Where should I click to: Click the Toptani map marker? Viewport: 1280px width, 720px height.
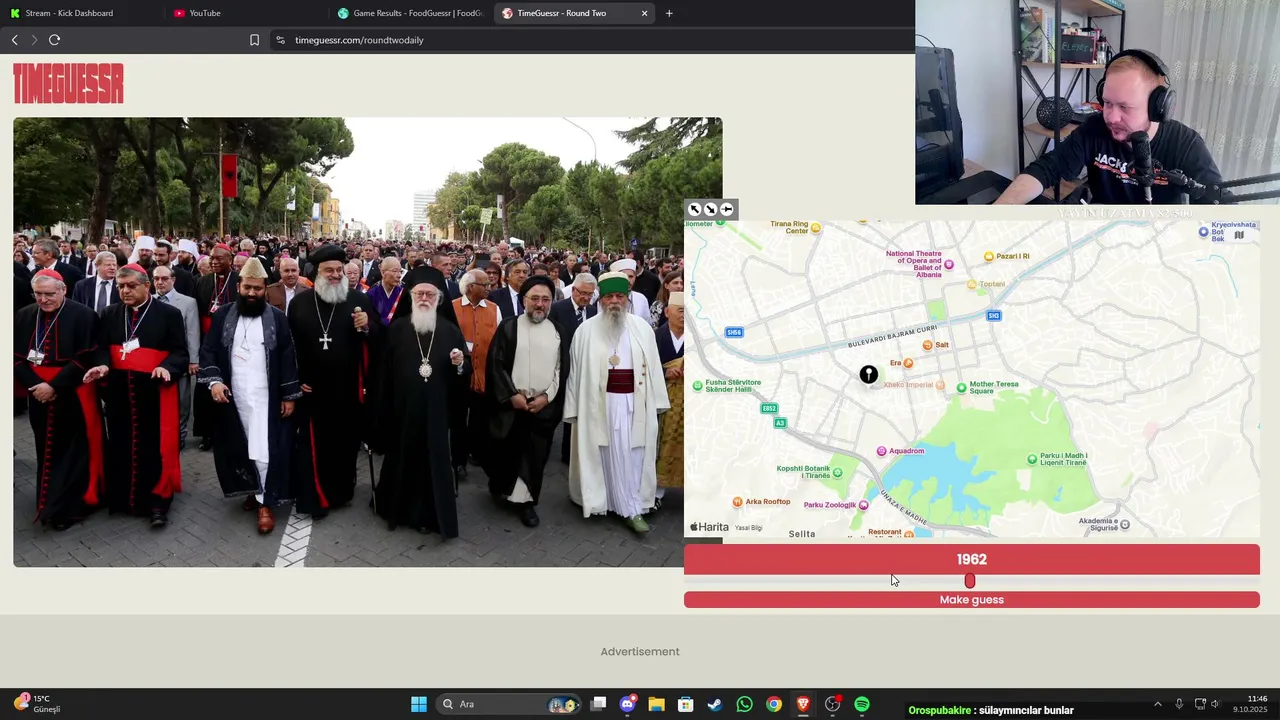(x=971, y=284)
